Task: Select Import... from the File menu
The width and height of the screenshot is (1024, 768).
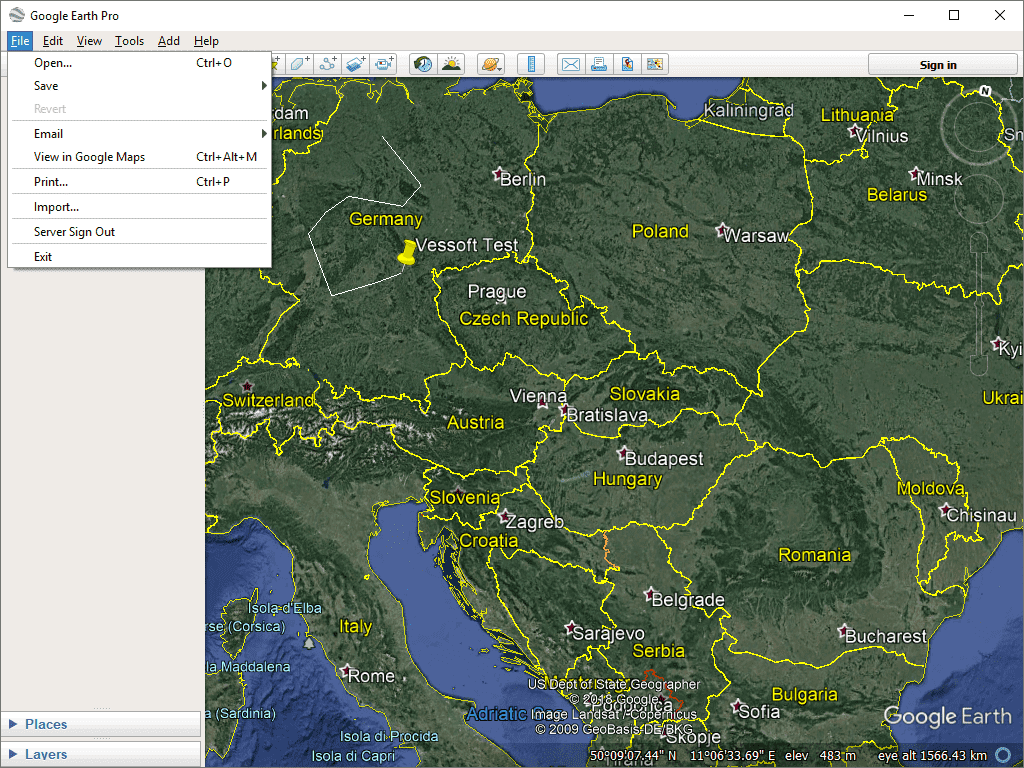Action: pos(139,206)
